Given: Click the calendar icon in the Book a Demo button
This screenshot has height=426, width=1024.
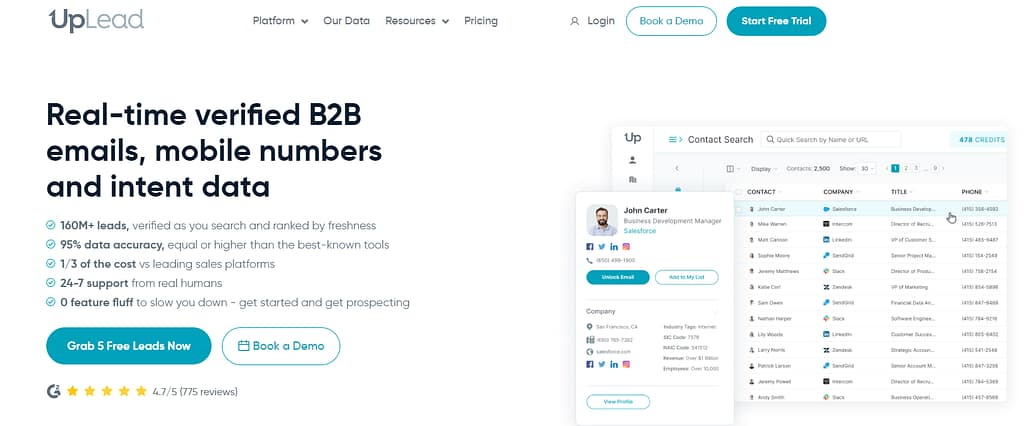Looking at the screenshot, I should 243,346.
